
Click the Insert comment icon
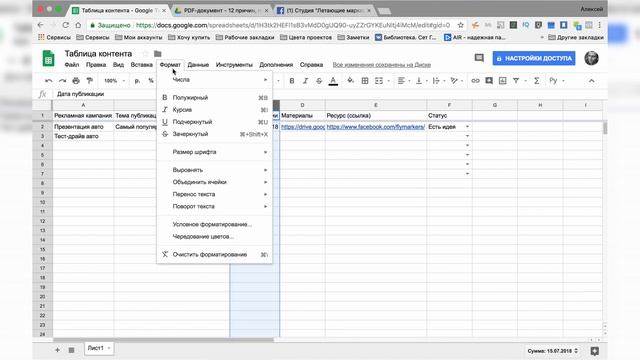point(489,81)
